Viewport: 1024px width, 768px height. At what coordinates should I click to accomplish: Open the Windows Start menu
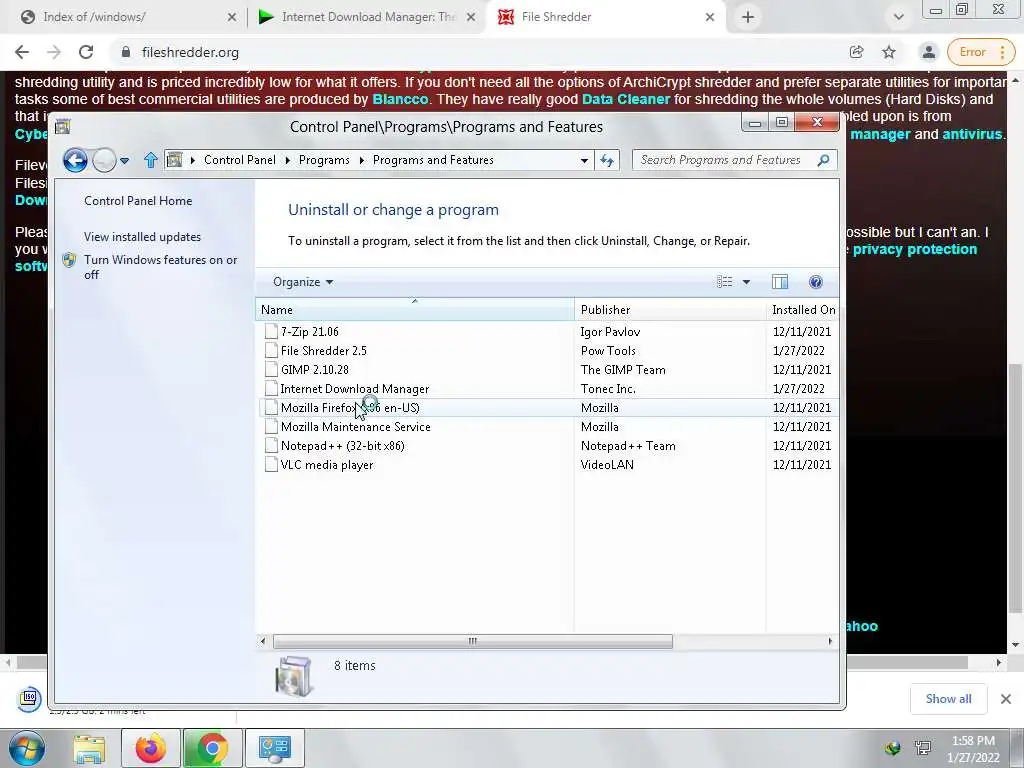[x=26, y=748]
